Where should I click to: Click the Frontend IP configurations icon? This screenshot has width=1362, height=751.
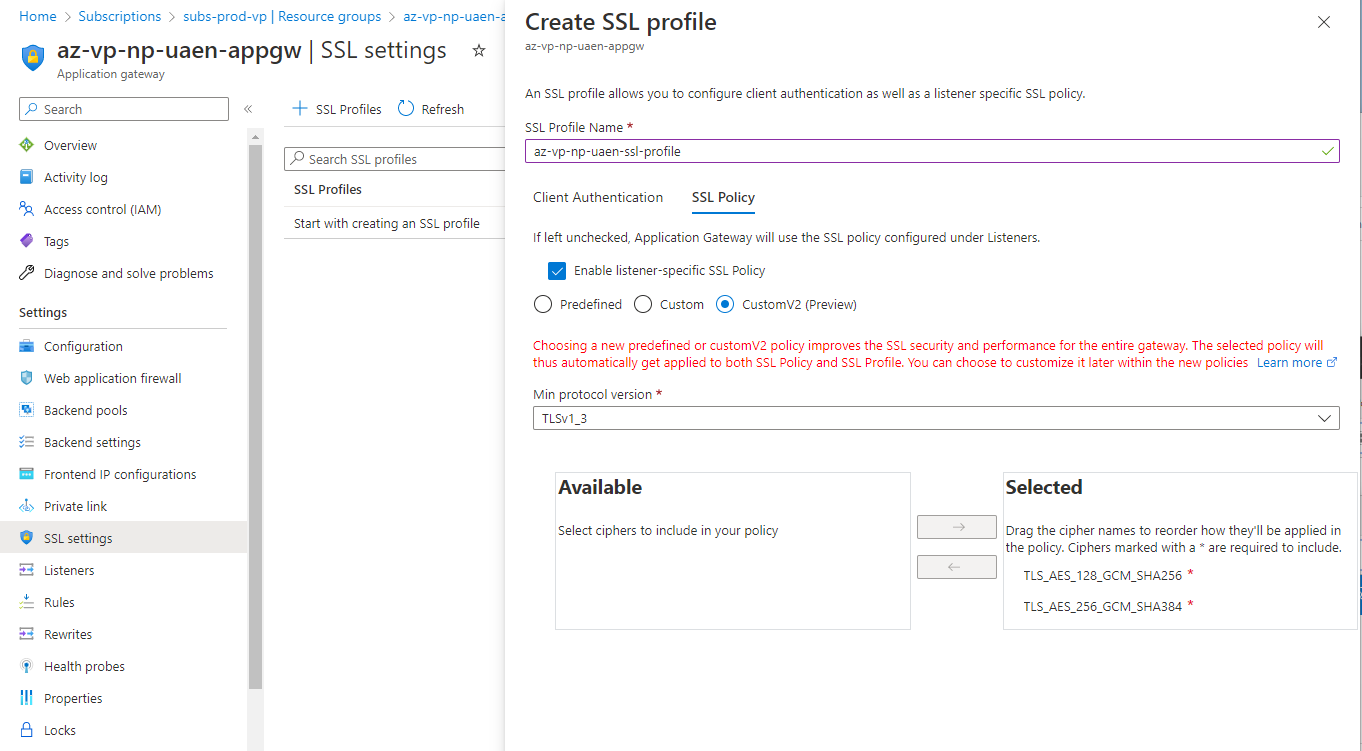tap(27, 474)
